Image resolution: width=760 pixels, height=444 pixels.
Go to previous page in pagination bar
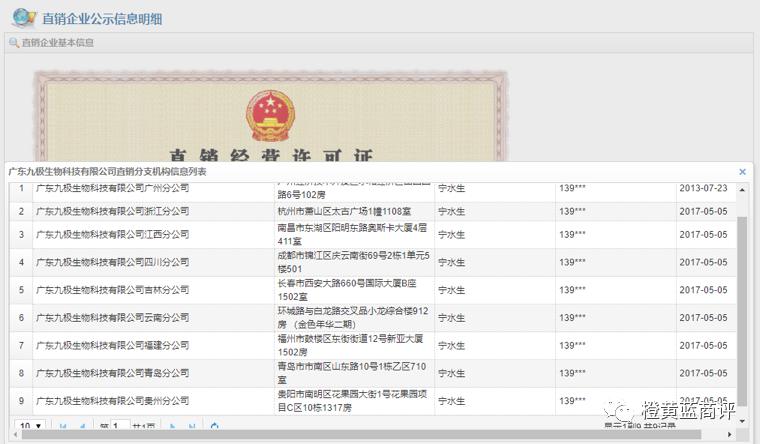click(x=83, y=428)
